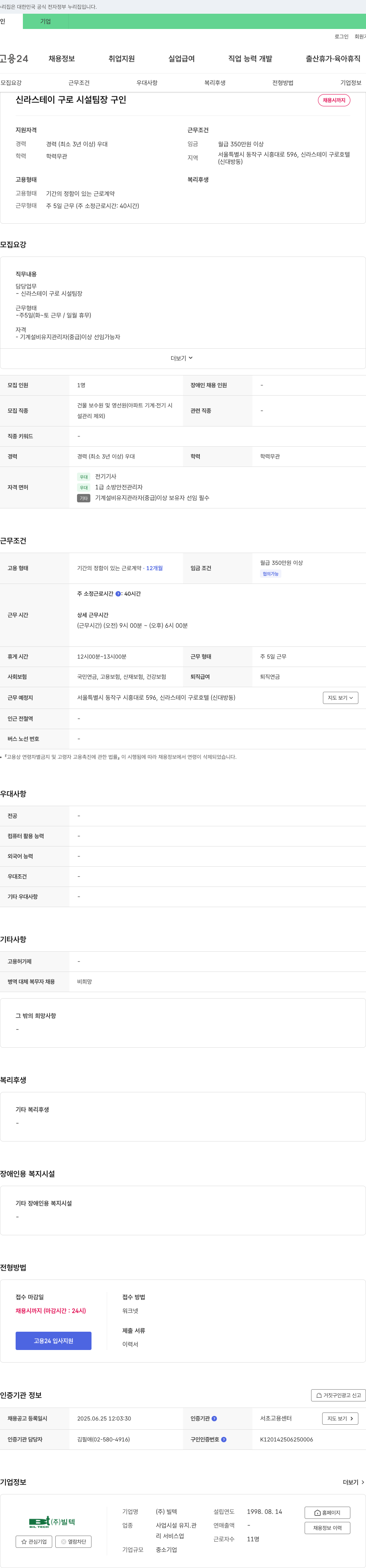Viewport: 366px width, 1568px height.
Task: Click the 근로자수 value 11명
Action: tap(253, 1539)
